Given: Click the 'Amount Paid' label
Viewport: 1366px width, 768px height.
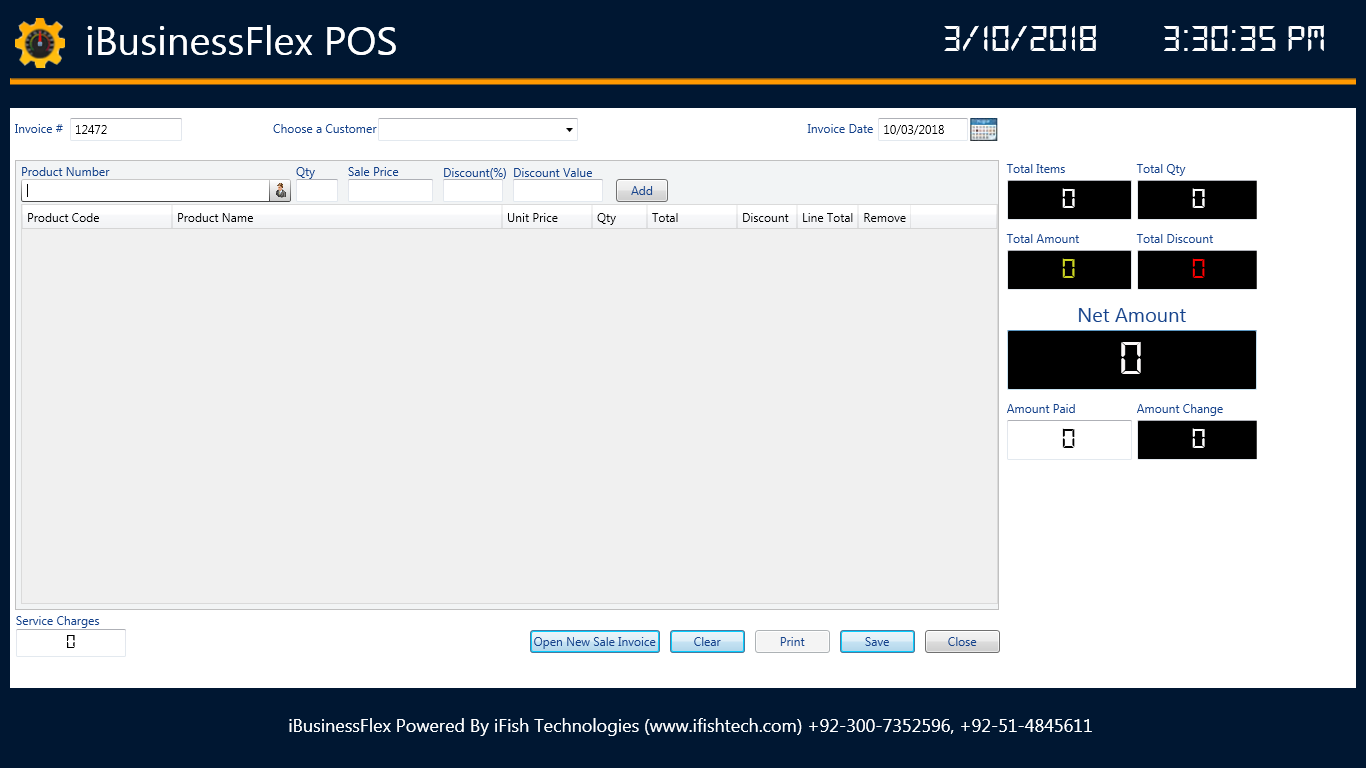Looking at the screenshot, I should [x=1041, y=409].
